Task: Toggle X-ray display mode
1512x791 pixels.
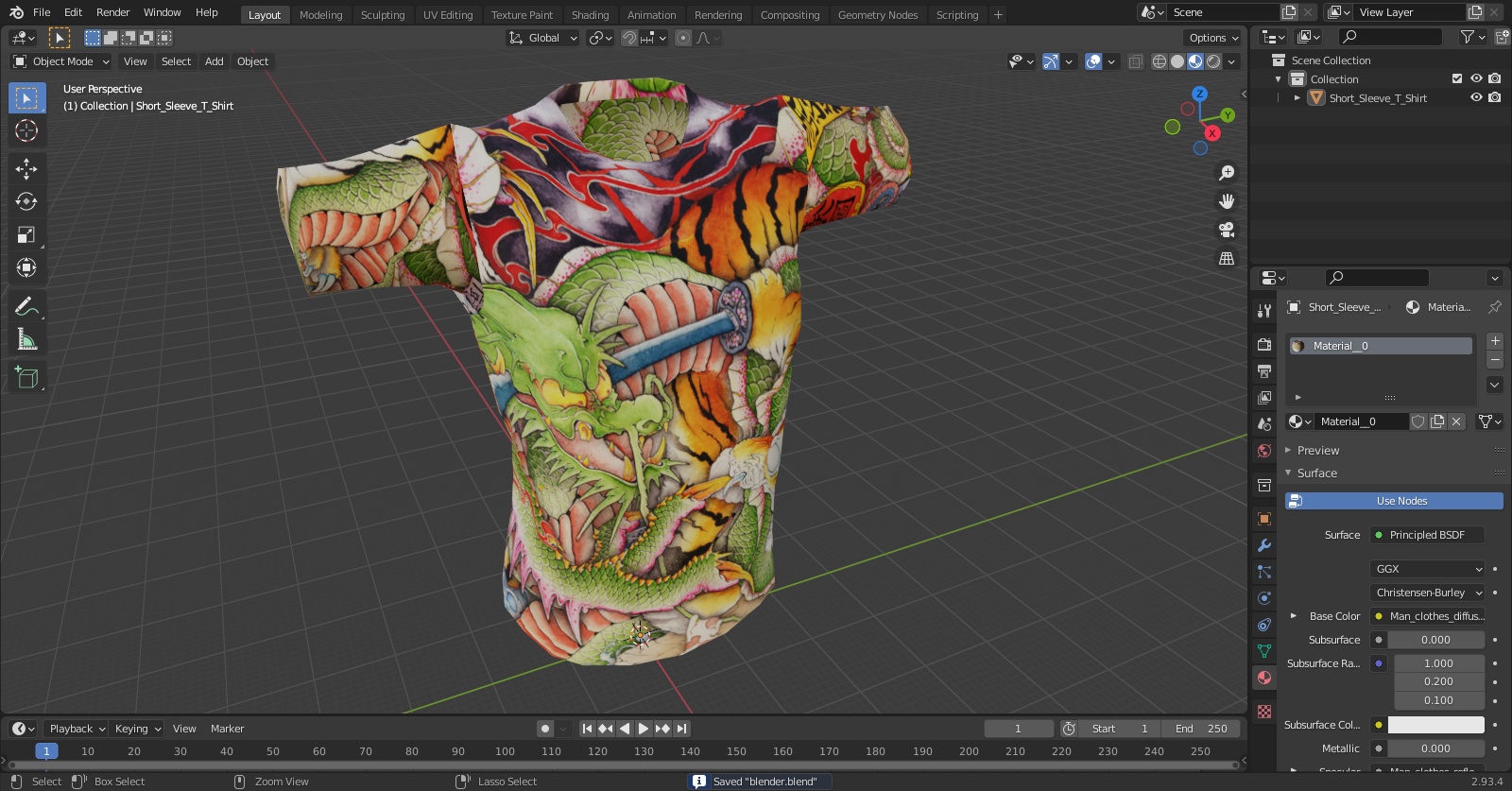Action: pyautogui.click(x=1135, y=61)
